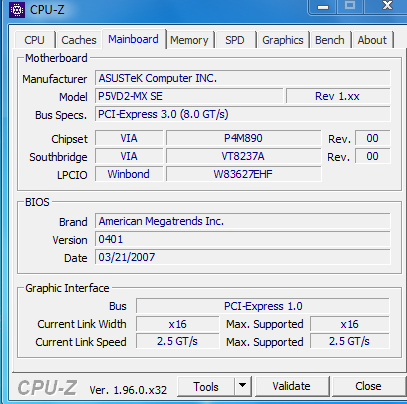Image resolution: width=407 pixels, height=404 pixels.
Task: Open the SPD tab
Action: [235, 40]
